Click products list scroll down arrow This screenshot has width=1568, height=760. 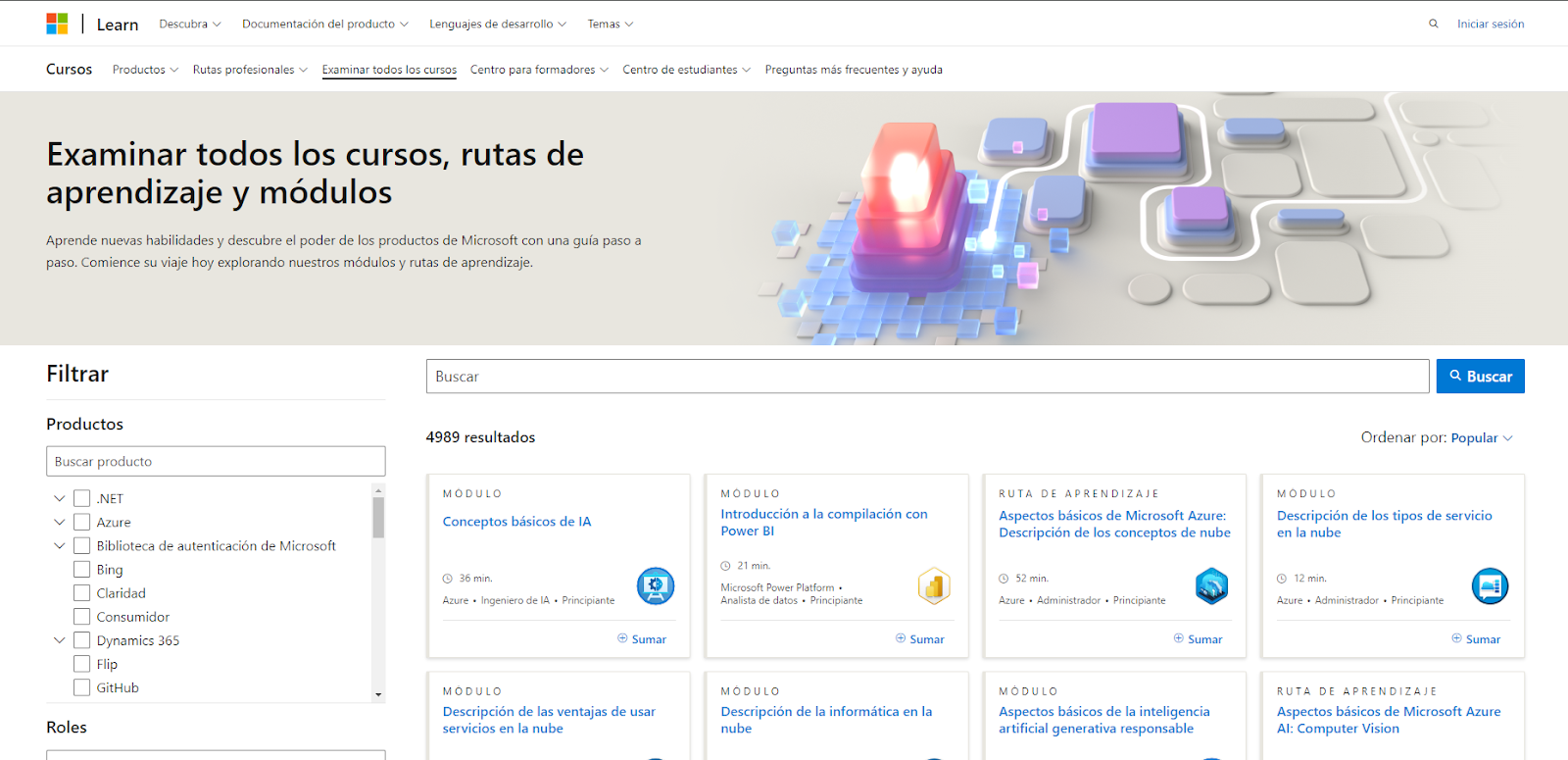pyautogui.click(x=378, y=694)
